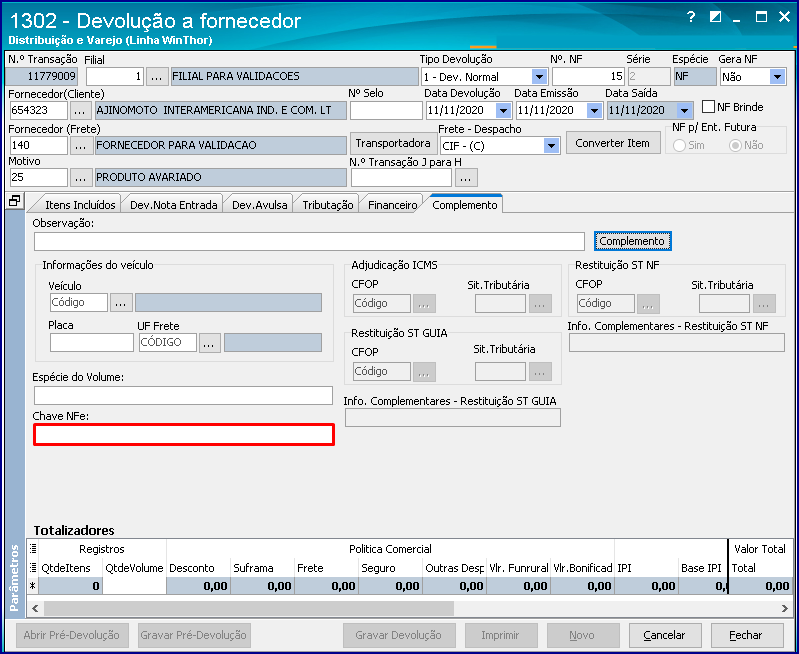Expand the Tipo Devolução dropdown
Viewport: 799px width, 654px height.
pyautogui.click(x=539, y=77)
